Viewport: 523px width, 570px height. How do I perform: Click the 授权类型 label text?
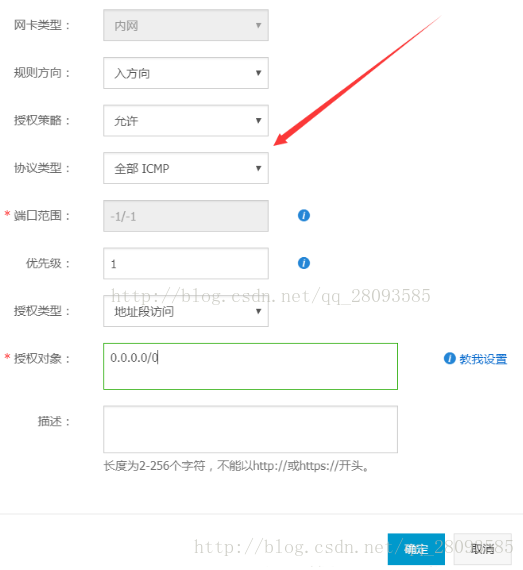click(x=42, y=311)
